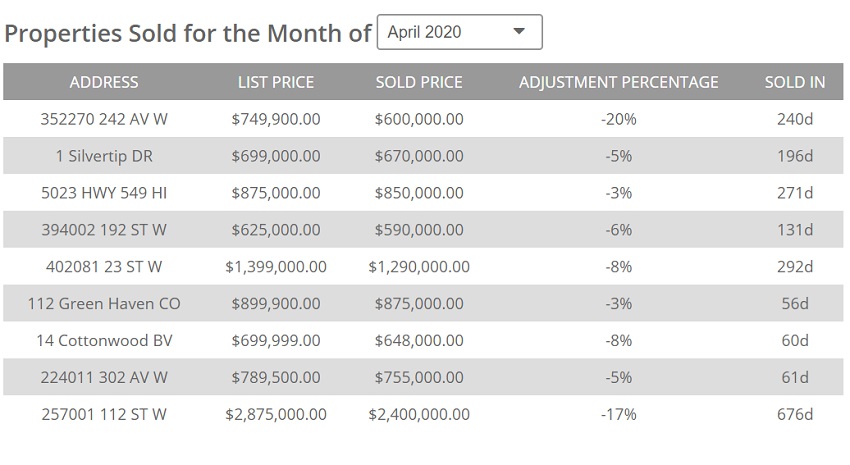850x465 pixels.
Task: Click the 257001 112 ST W address
Action: 104,414
